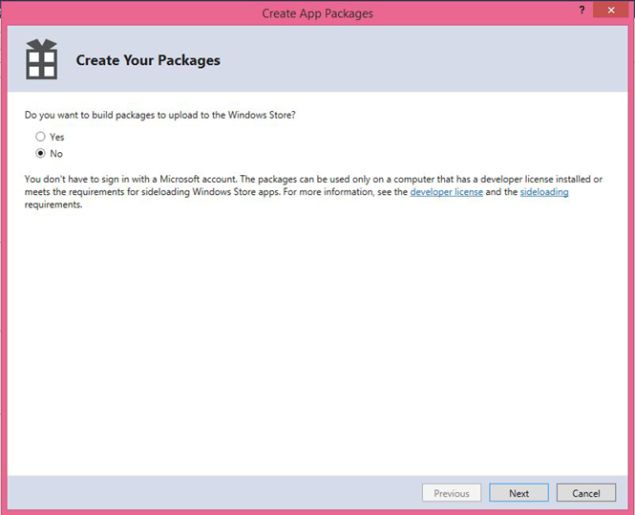Close the Create App Packages dialog
Viewport: 635px width, 515px height.
(x=611, y=10)
